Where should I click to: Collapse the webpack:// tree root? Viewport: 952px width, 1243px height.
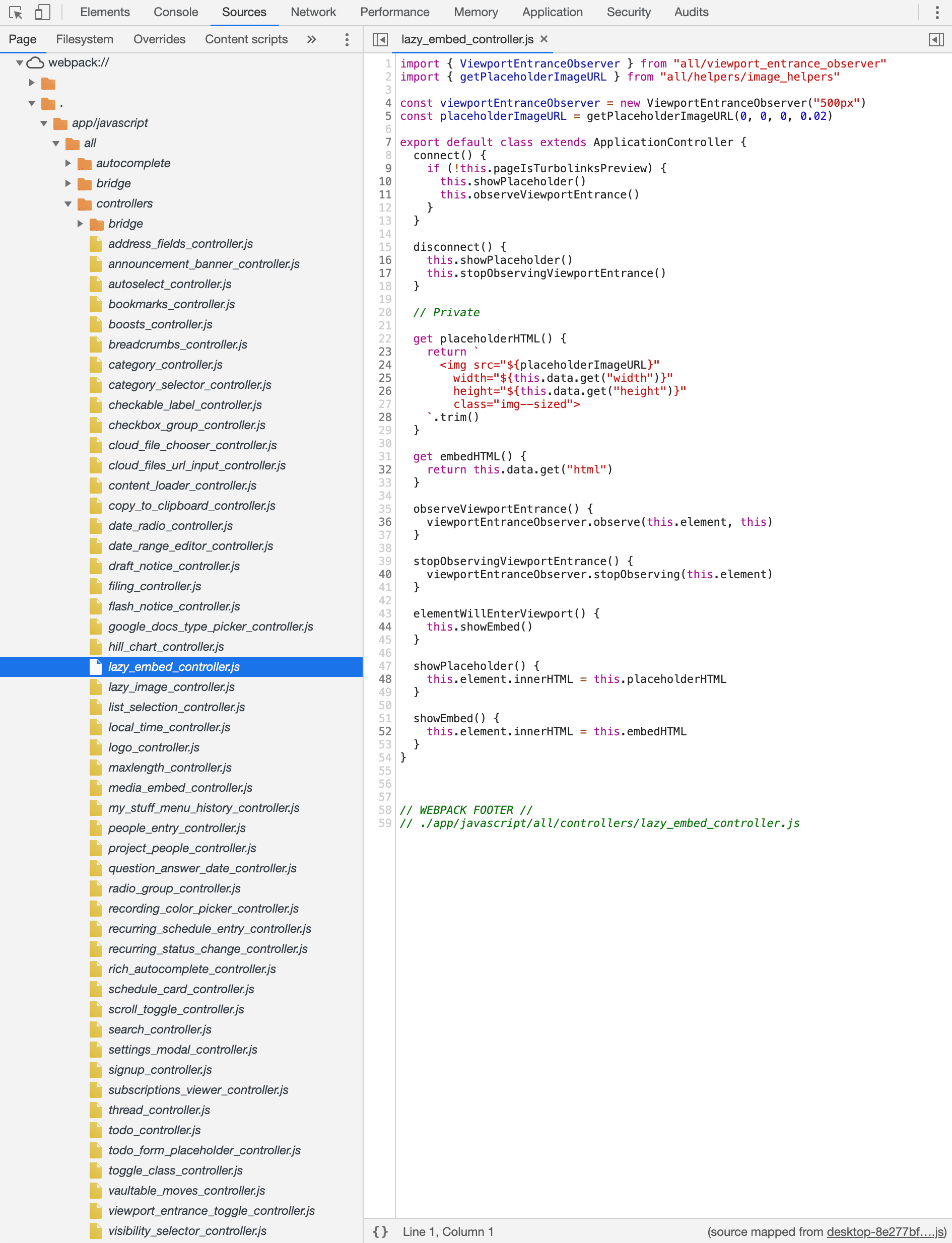[x=19, y=62]
